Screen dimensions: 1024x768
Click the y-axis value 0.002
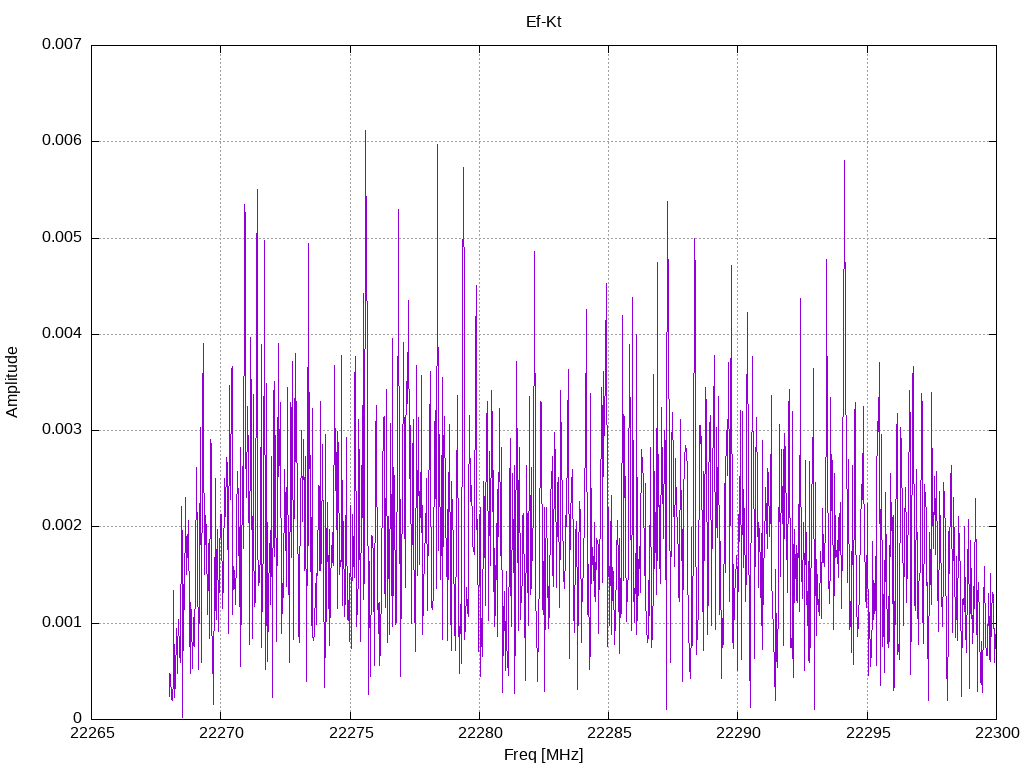point(62,526)
